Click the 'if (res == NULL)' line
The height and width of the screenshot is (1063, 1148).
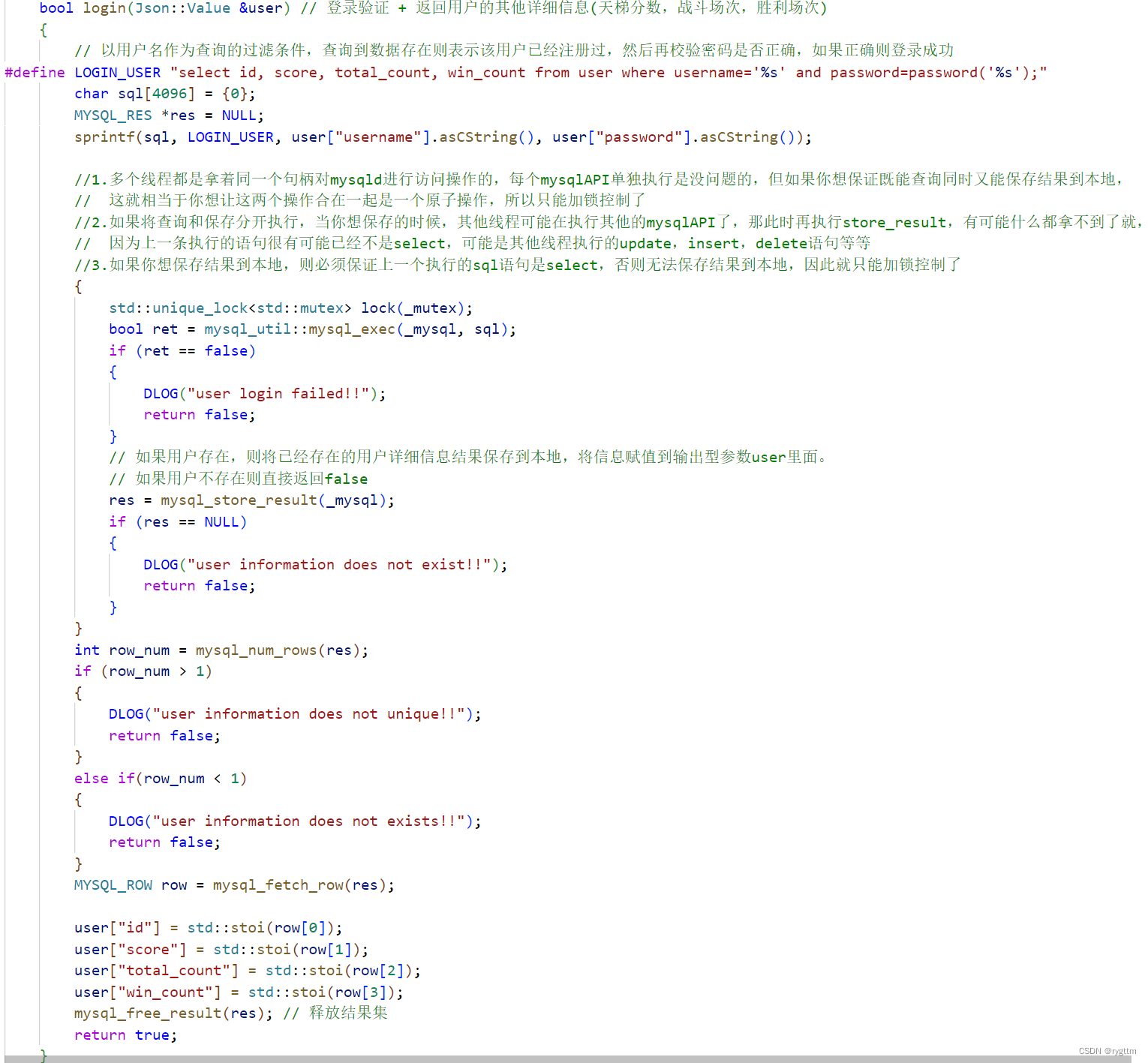tap(178, 522)
